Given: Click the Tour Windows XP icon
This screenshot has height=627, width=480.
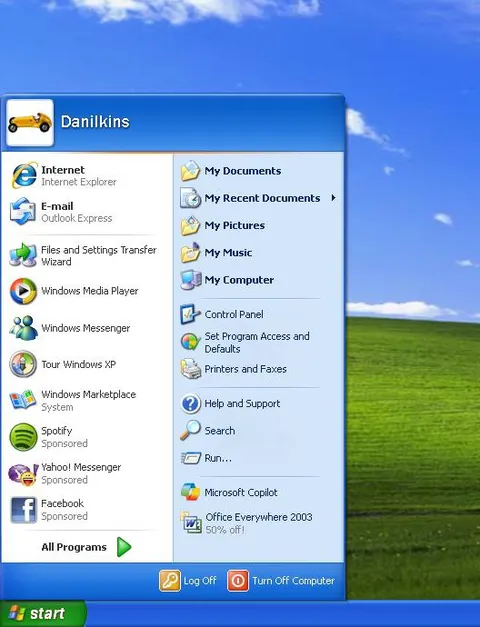Looking at the screenshot, I should click(23, 364).
